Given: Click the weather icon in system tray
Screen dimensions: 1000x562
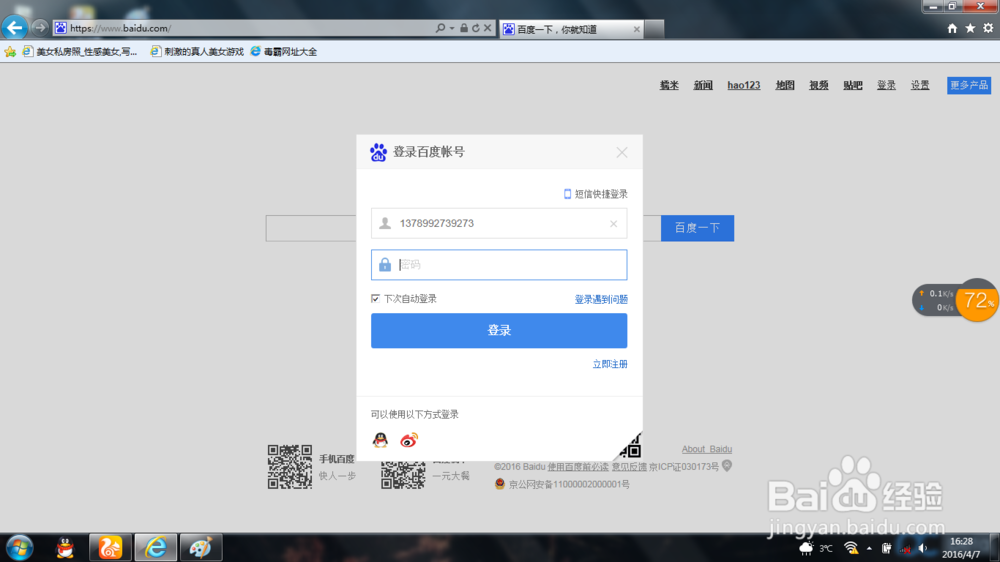Looking at the screenshot, I should tap(807, 548).
